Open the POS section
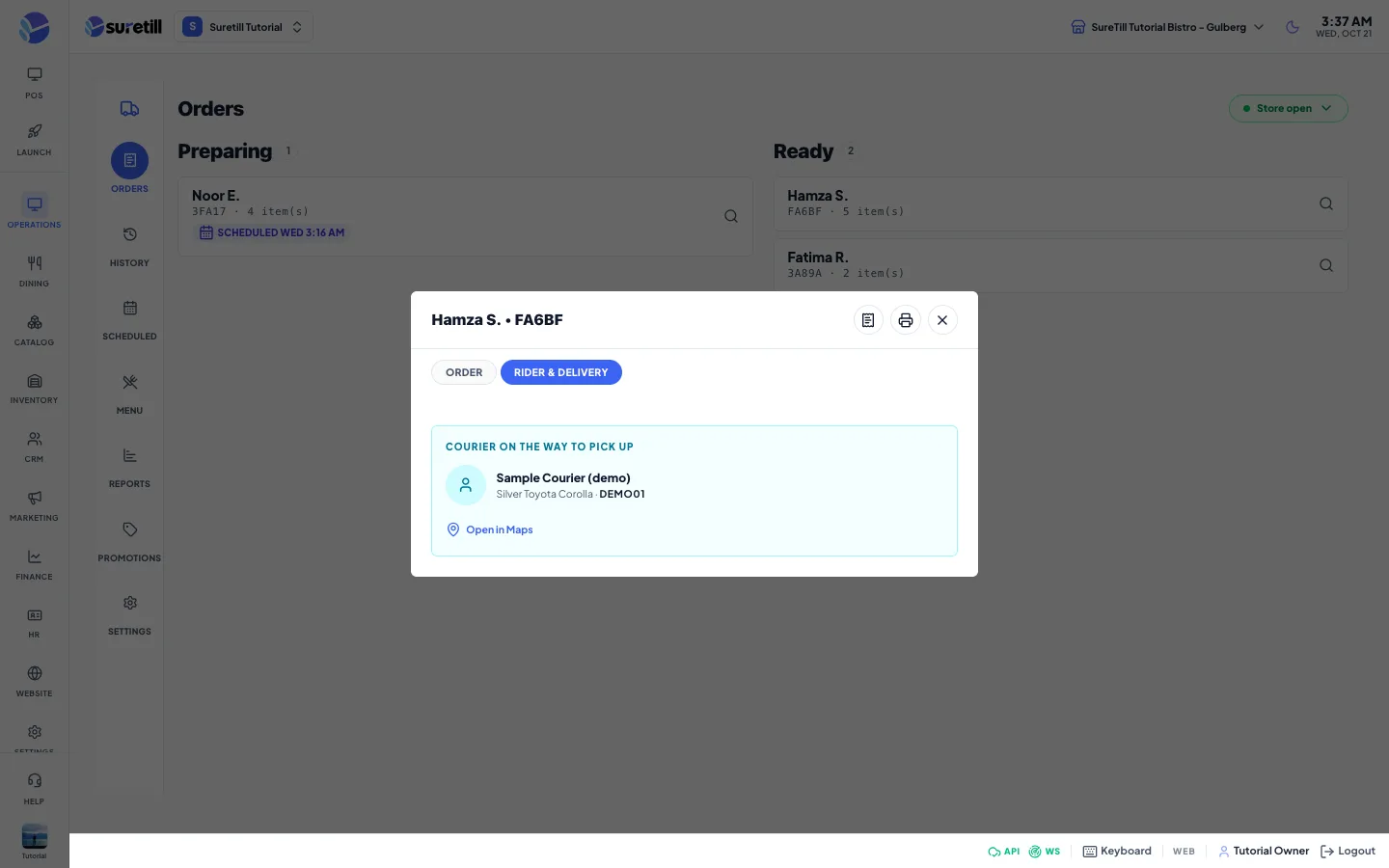1389x868 pixels. point(34,83)
